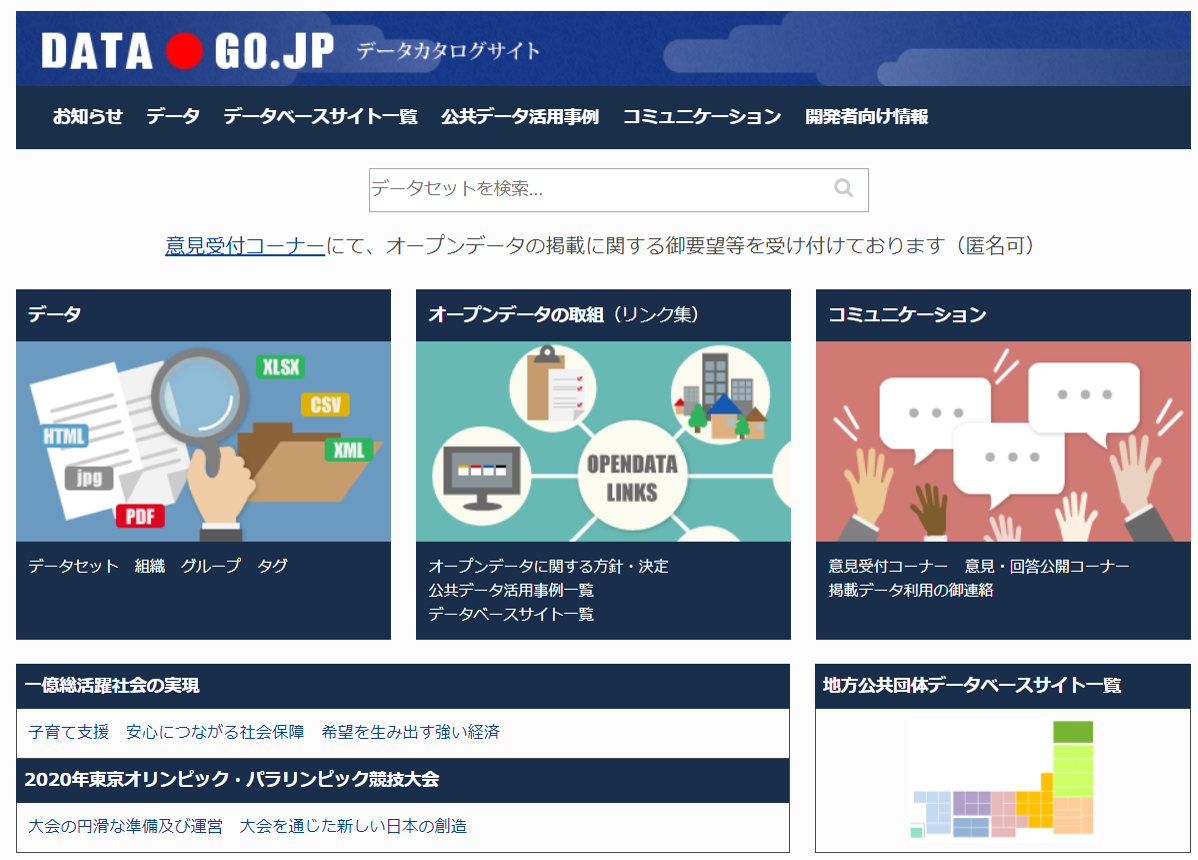Click the speech bubbles communication illustration

pyautogui.click(x=1003, y=441)
